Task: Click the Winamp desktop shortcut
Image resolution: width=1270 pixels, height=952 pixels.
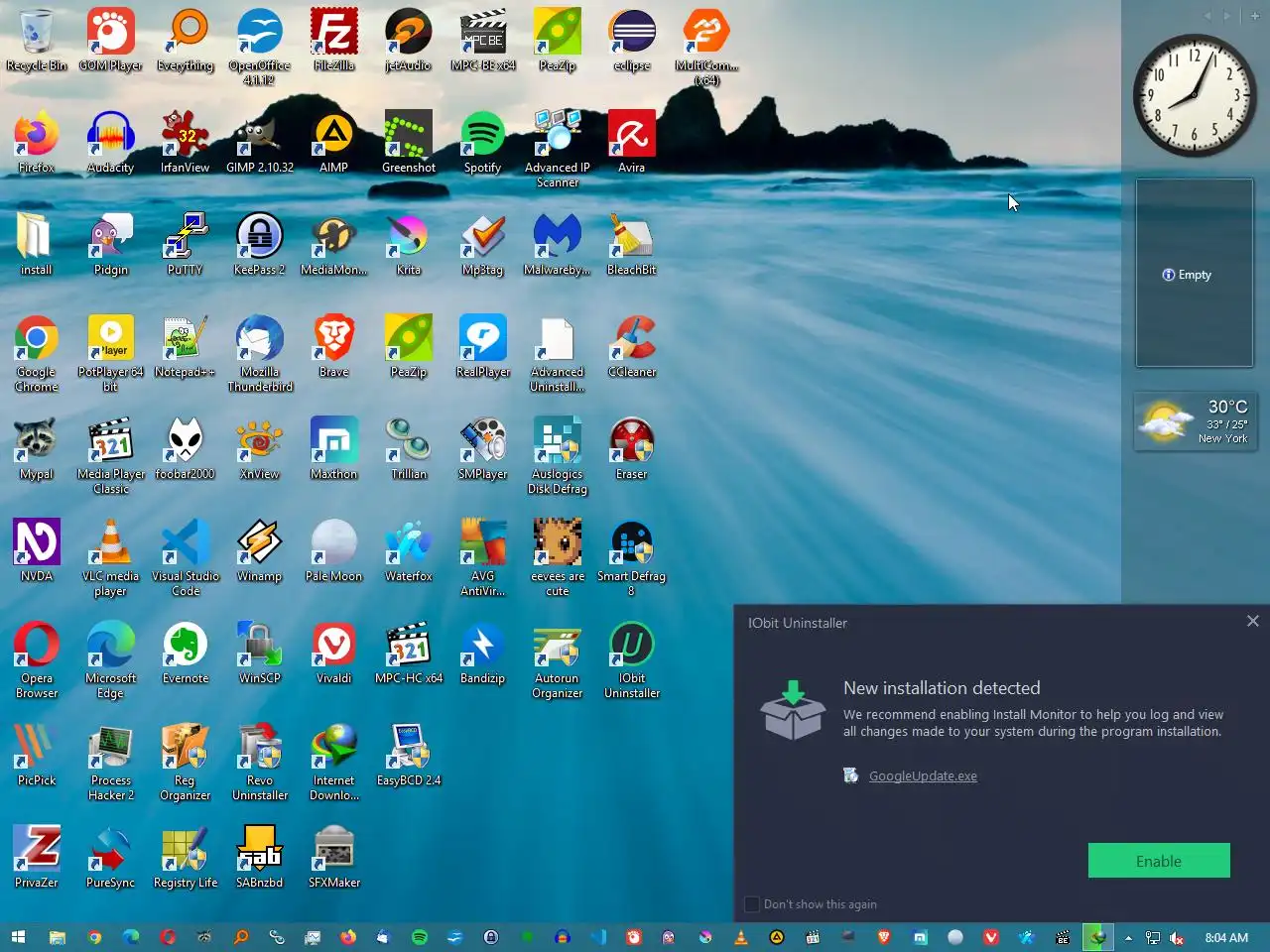Action: click(260, 551)
